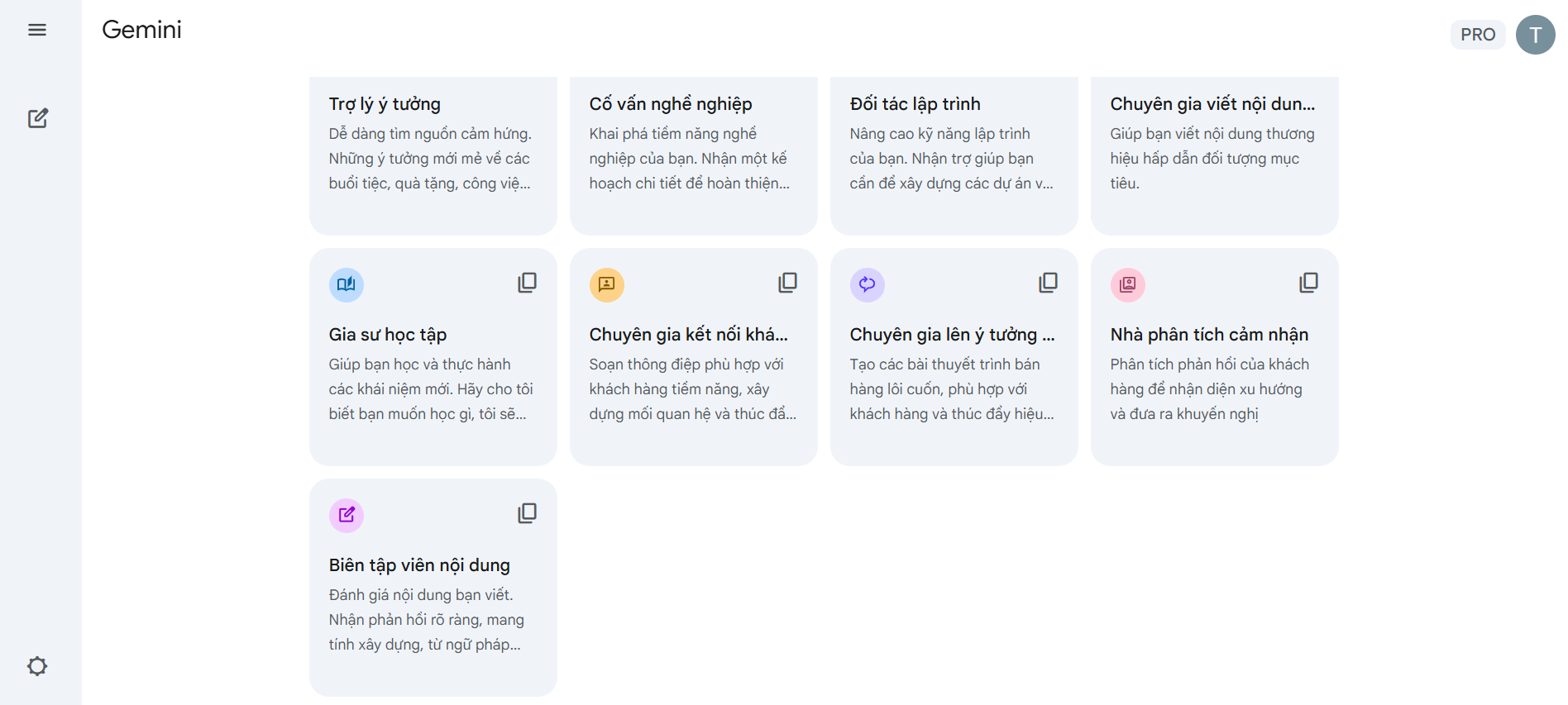
Task: Click the orange icon on Chuyên gia kết nối
Action: tap(606, 284)
